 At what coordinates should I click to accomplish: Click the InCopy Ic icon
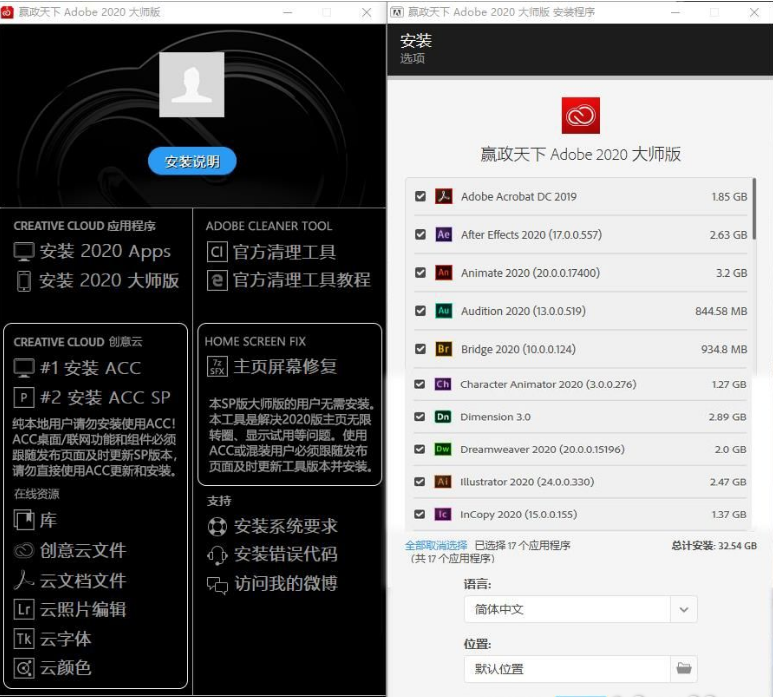click(443, 514)
